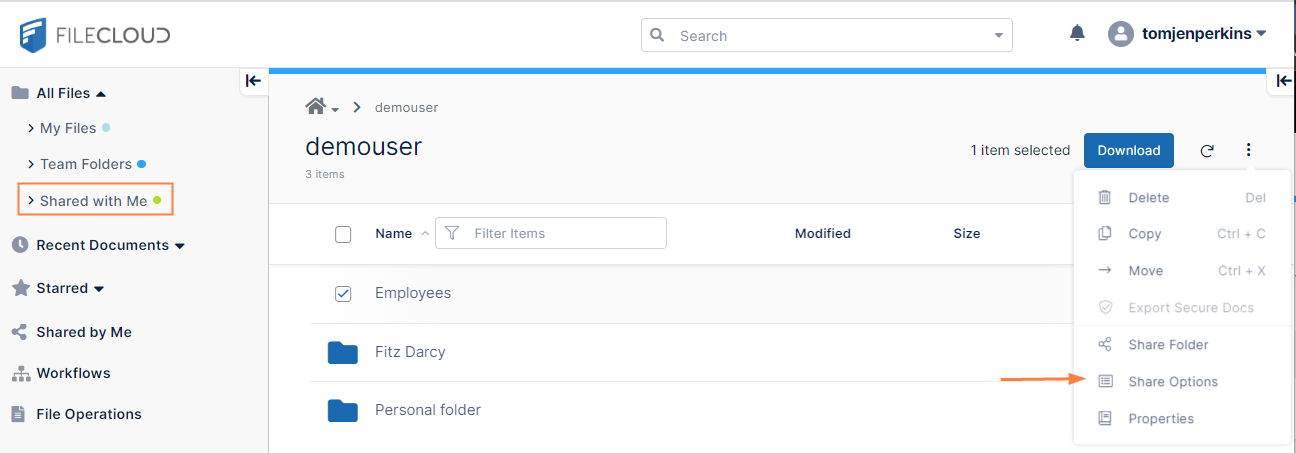This screenshot has height=453, width=1296.
Task: Uncheck the Employees checkbox
Action: [343, 293]
